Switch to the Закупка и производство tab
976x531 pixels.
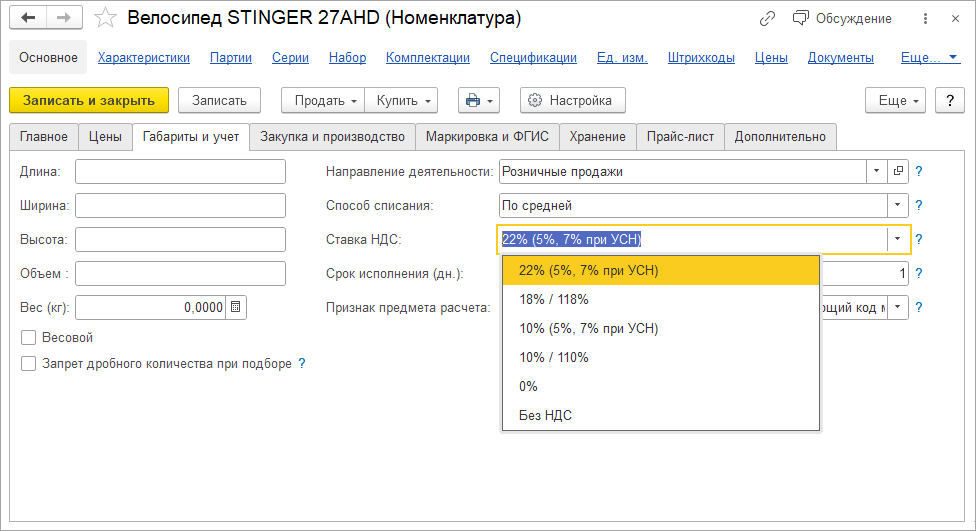332,136
